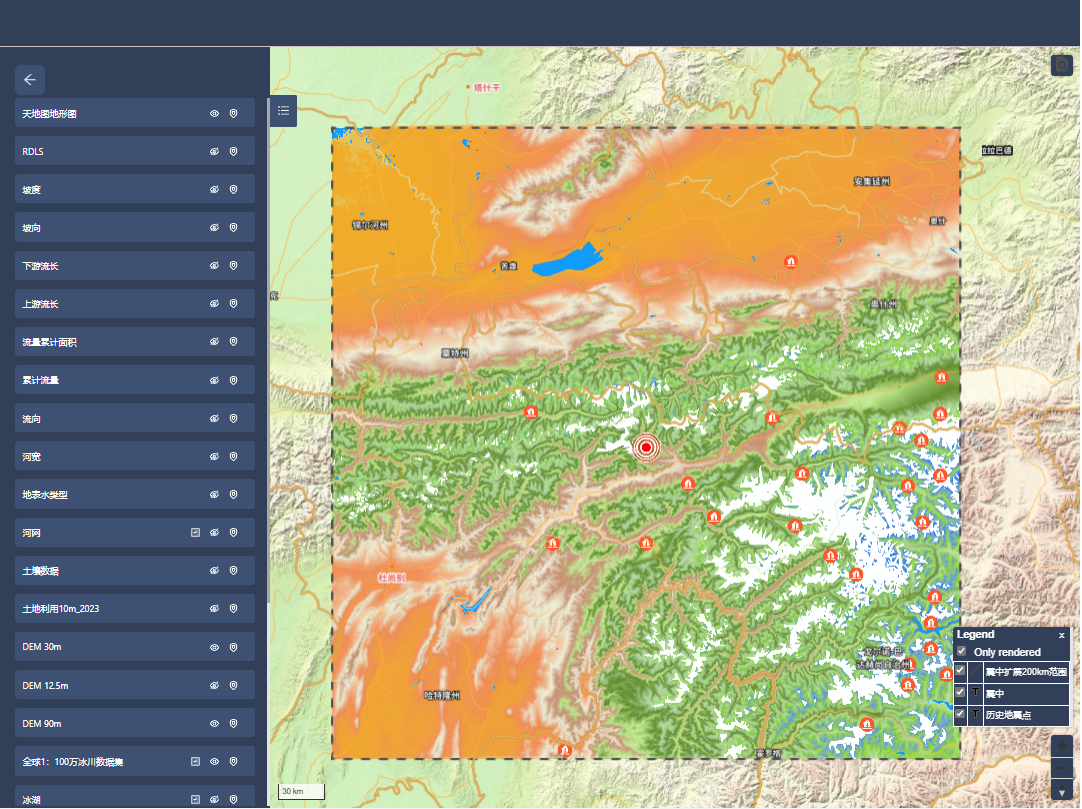The height and width of the screenshot is (809, 1082).
Task: Select the 流向 layer row
Action: (135, 418)
